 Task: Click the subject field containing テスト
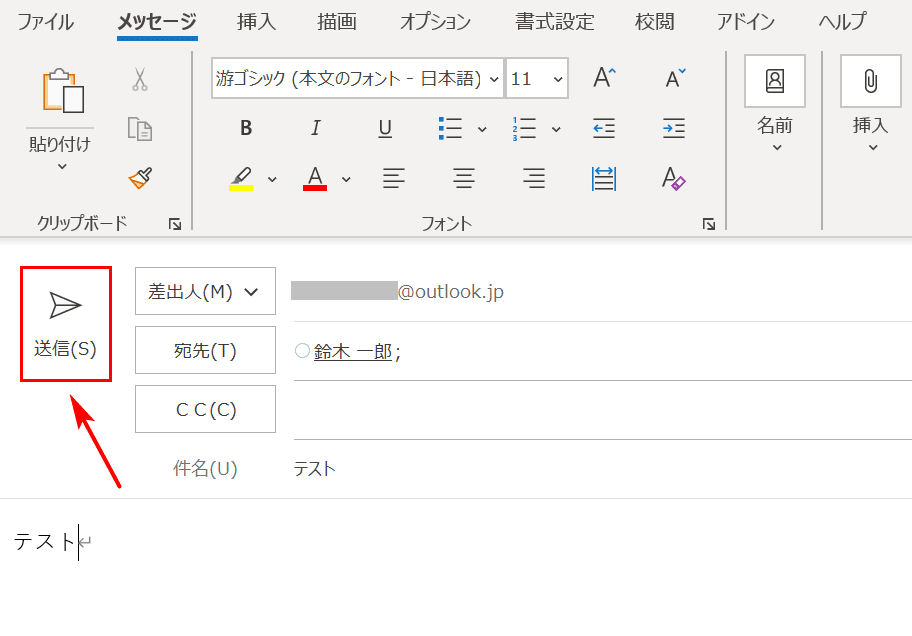600,468
